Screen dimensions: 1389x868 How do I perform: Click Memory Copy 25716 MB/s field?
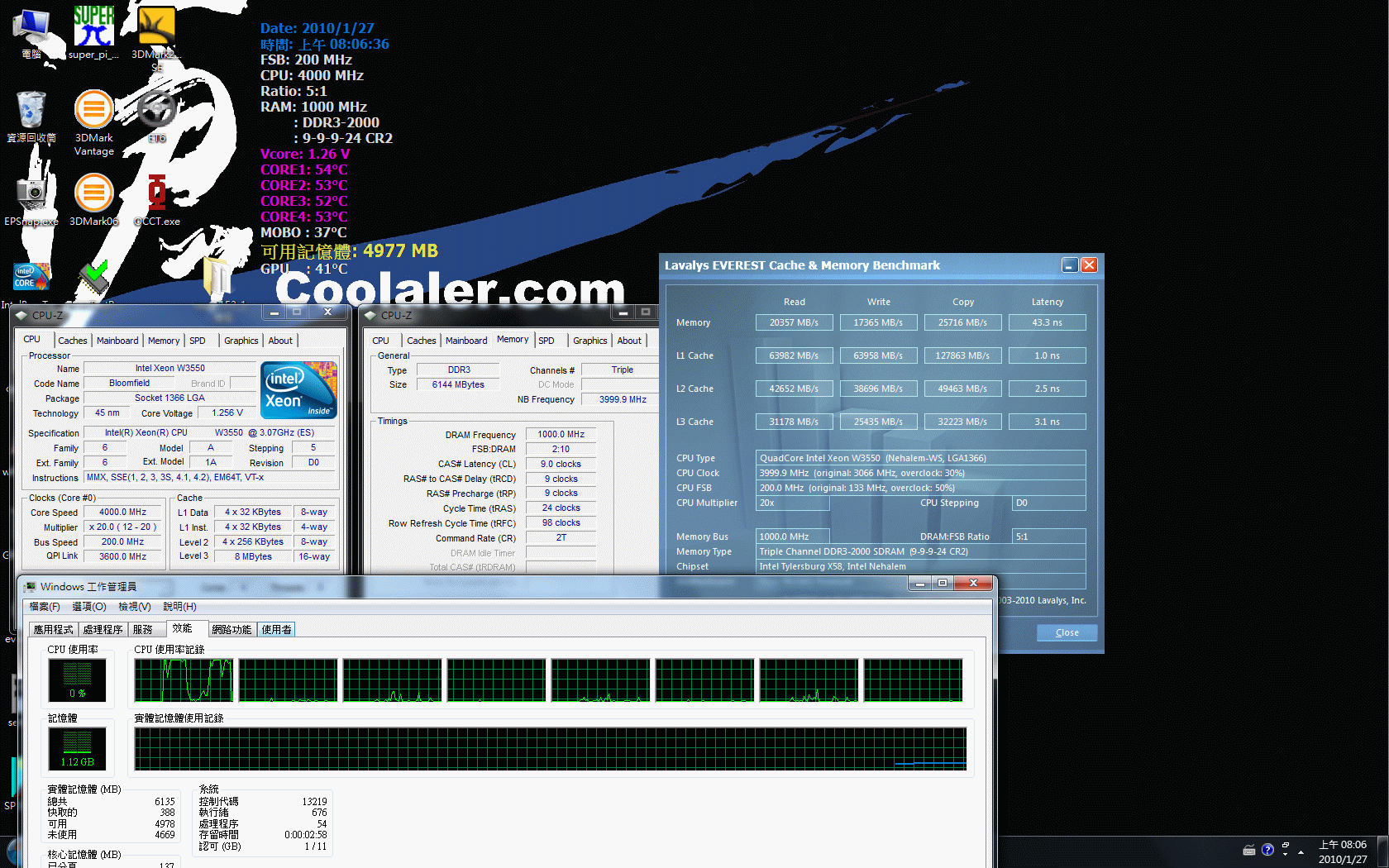pyautogui.click(x=962, y=322)
